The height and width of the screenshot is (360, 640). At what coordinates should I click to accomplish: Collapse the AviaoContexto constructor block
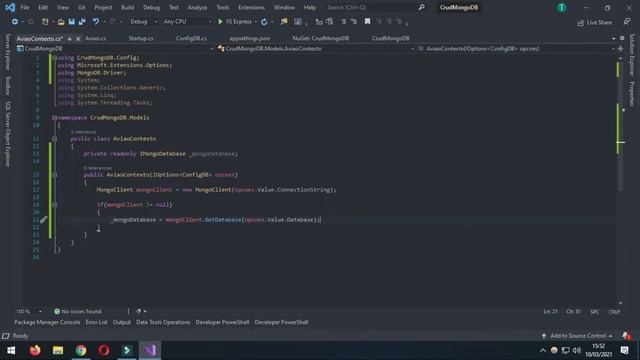pyautogui.click(x=54, y=175)
